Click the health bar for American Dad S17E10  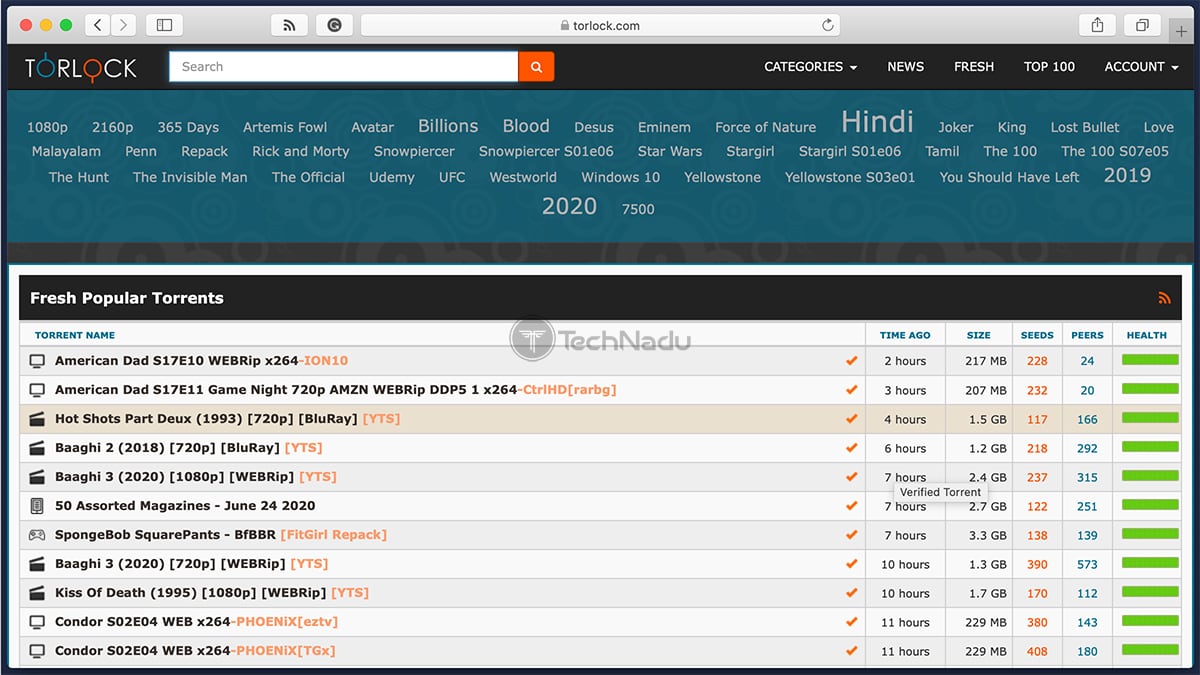click(1150, 361)
